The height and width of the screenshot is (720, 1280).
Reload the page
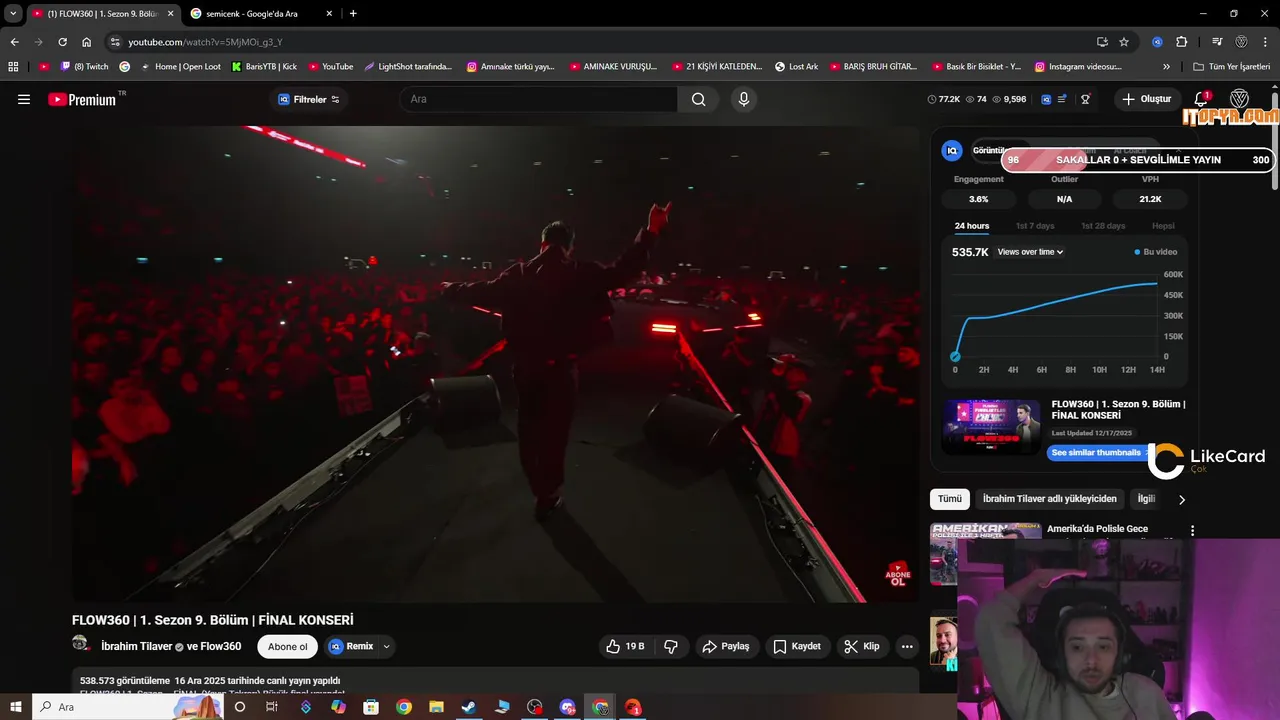click(62, 42)
